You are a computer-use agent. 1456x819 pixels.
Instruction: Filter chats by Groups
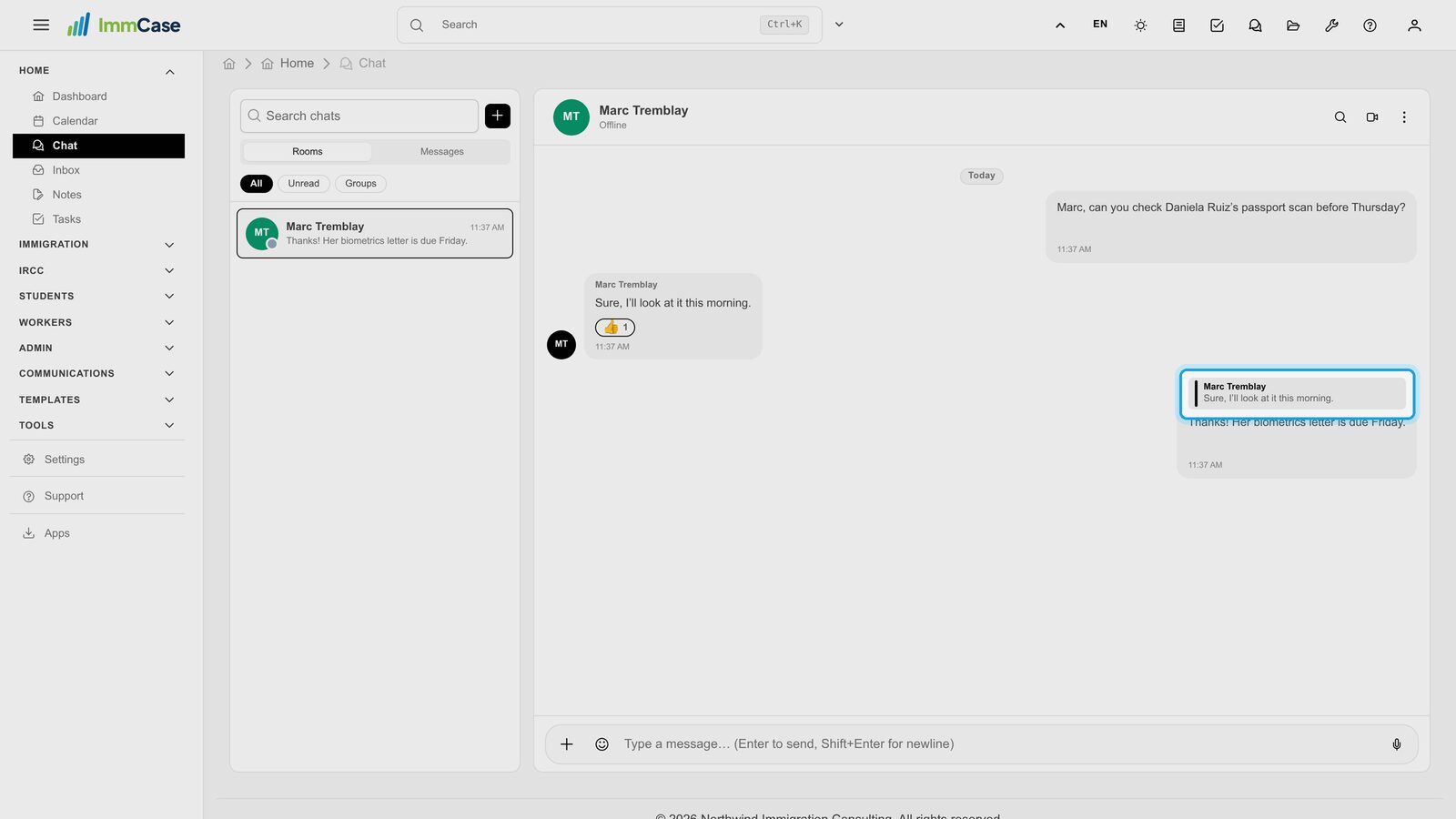tap(360, 184)
